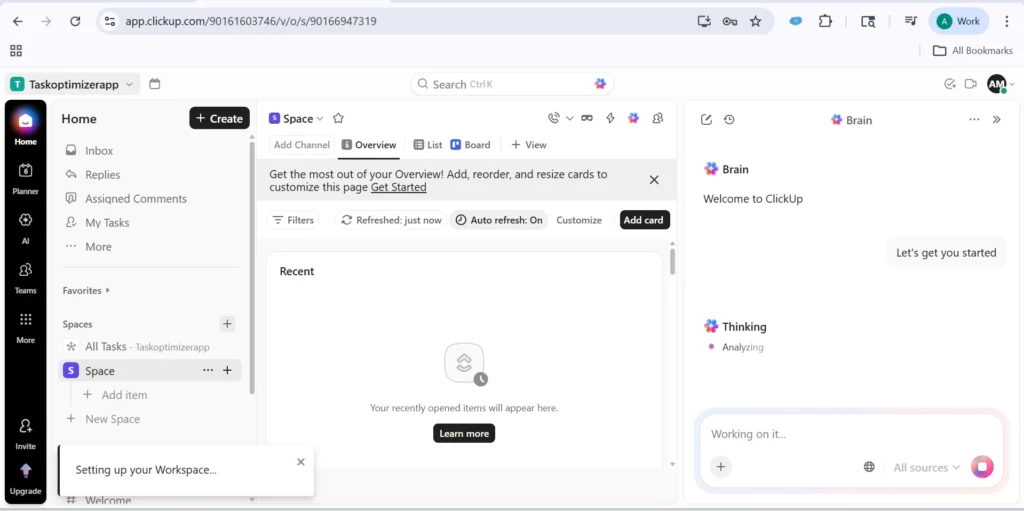1024x511 pixels.
Task: Click the Add card button
Action: coord(645,220)
